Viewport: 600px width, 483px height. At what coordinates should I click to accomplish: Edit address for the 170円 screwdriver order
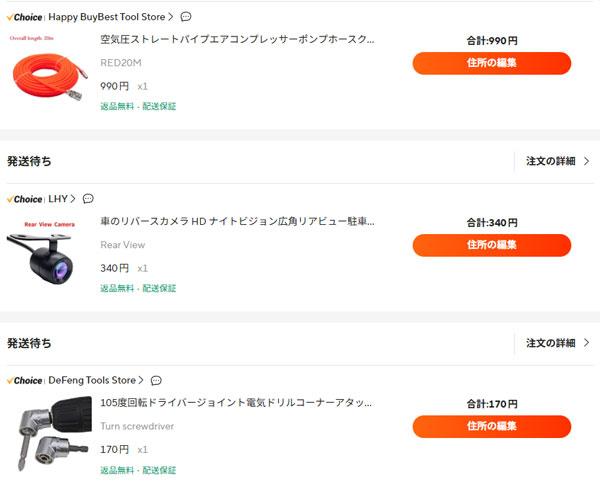pyautogui.click(x=491, y=426)
